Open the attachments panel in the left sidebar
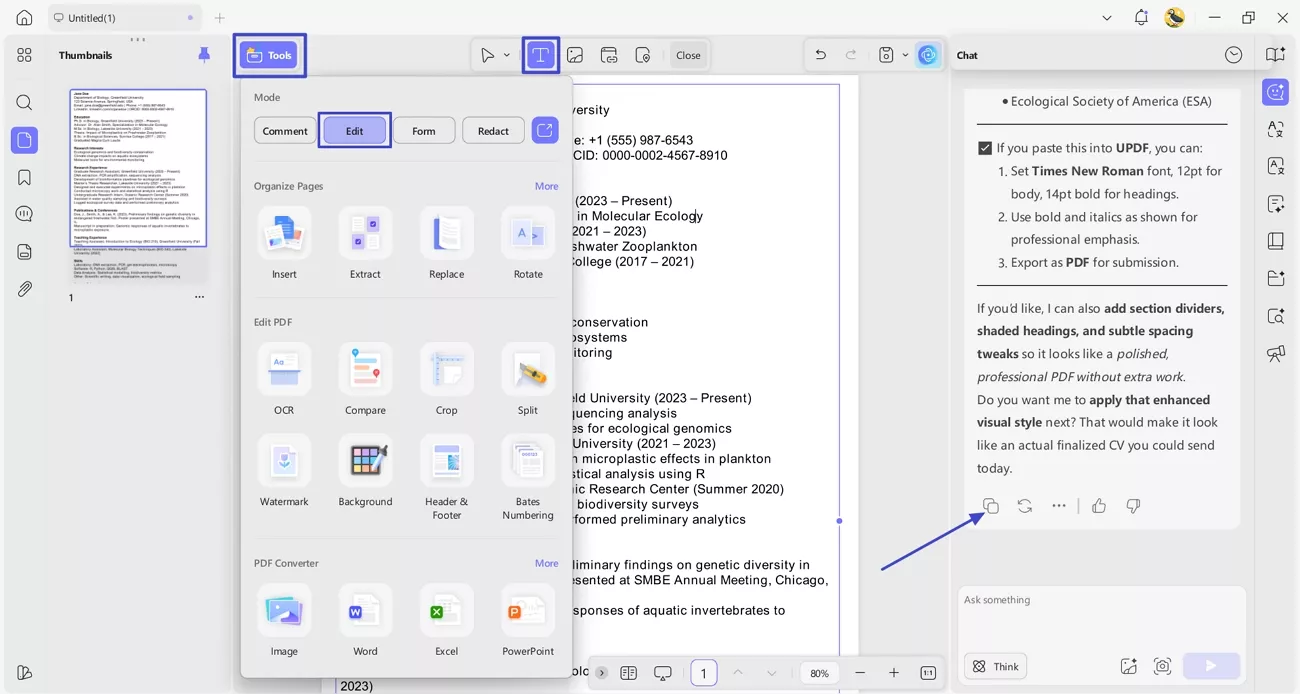The width and height of the screenshot is (1300, 694). coord(24,290)
